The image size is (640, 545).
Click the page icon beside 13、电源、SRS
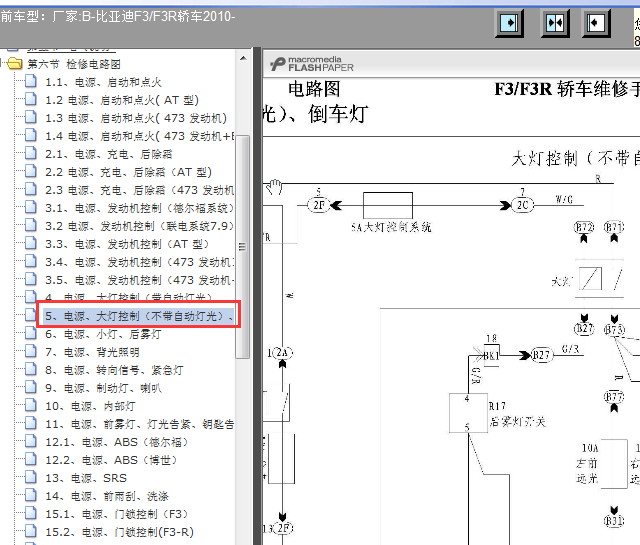[31, 477]
